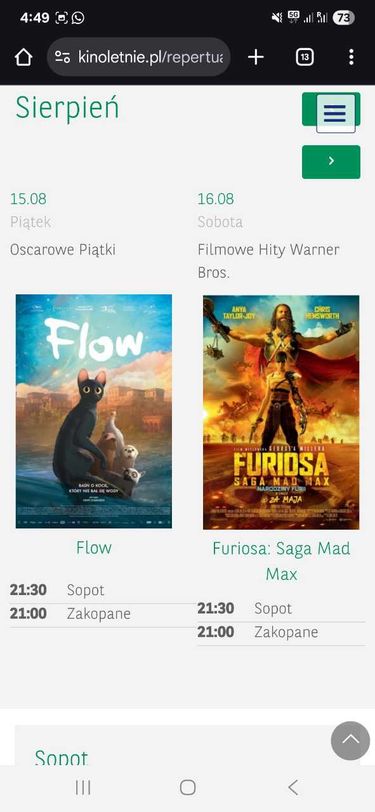Screen dimensions: 375x812
Task: Tap the browser home icon
Action: coord(24,57)
